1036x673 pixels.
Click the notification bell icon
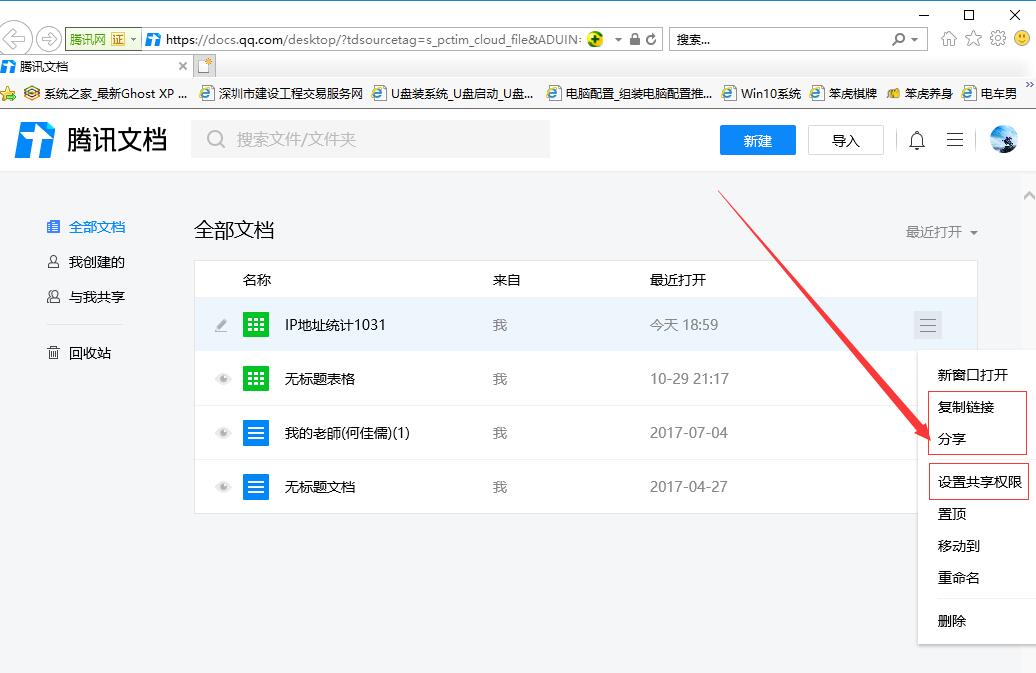click(x=917, y=141)
